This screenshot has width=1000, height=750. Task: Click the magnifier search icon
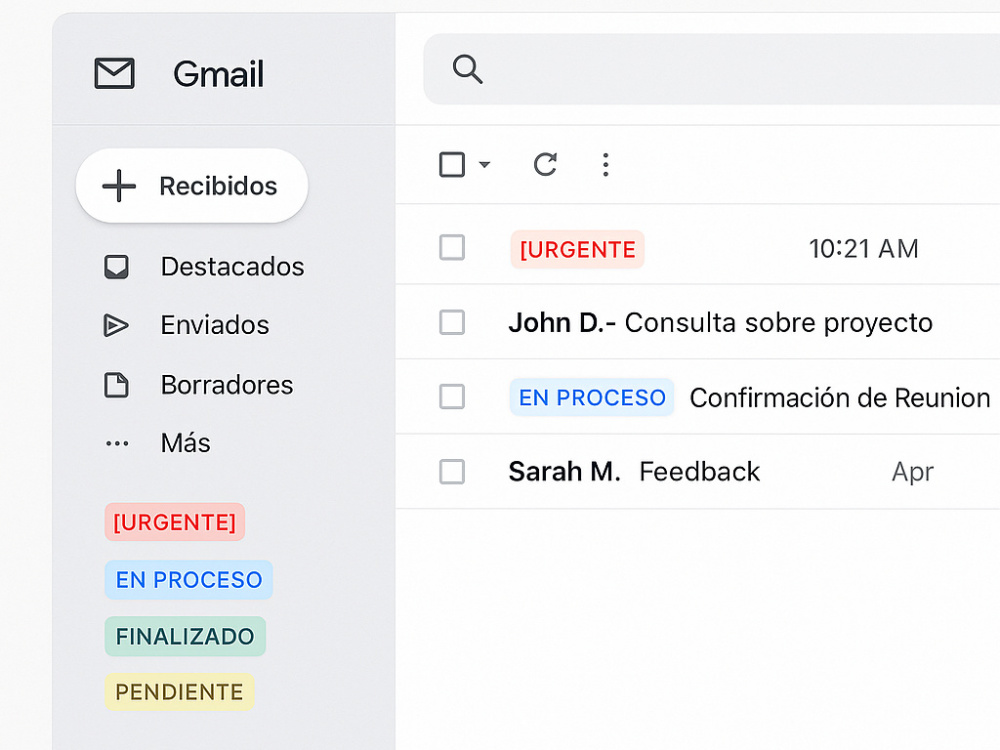(467, 69)
